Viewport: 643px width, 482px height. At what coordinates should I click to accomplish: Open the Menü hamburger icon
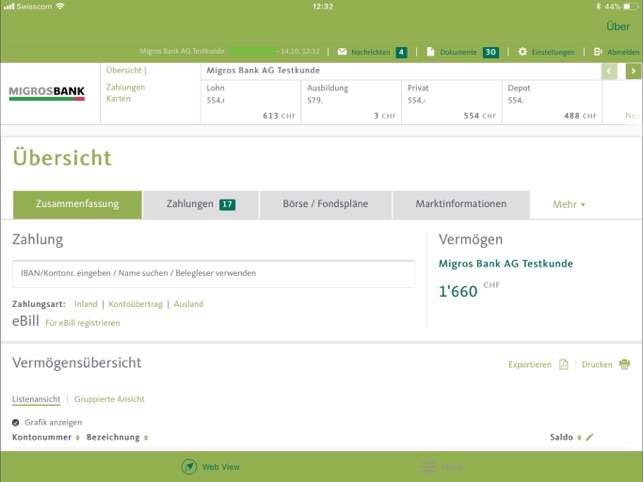pyautogui.click(x=429, y=467)
